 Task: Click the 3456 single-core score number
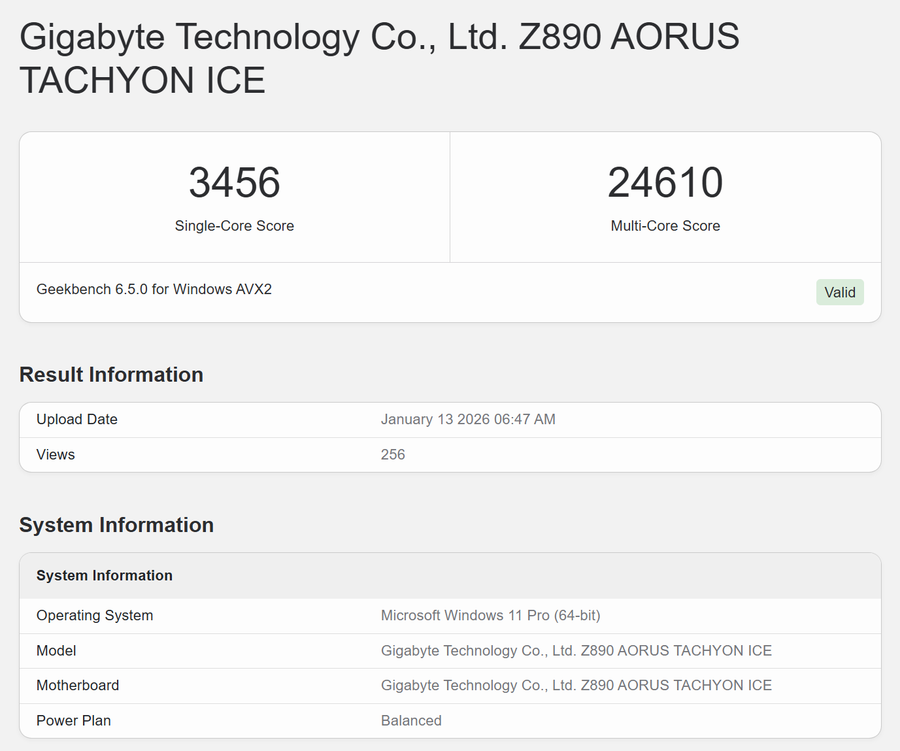pos(234,183)
